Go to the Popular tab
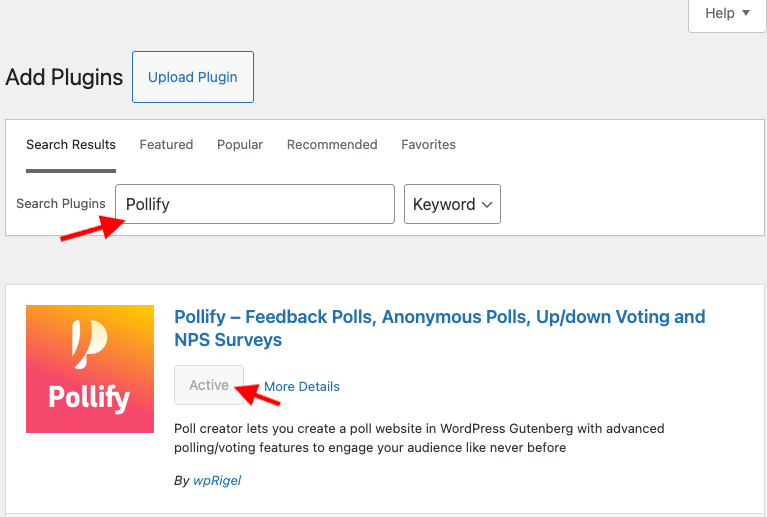This screenshot has height=517, width=767. 240,145
